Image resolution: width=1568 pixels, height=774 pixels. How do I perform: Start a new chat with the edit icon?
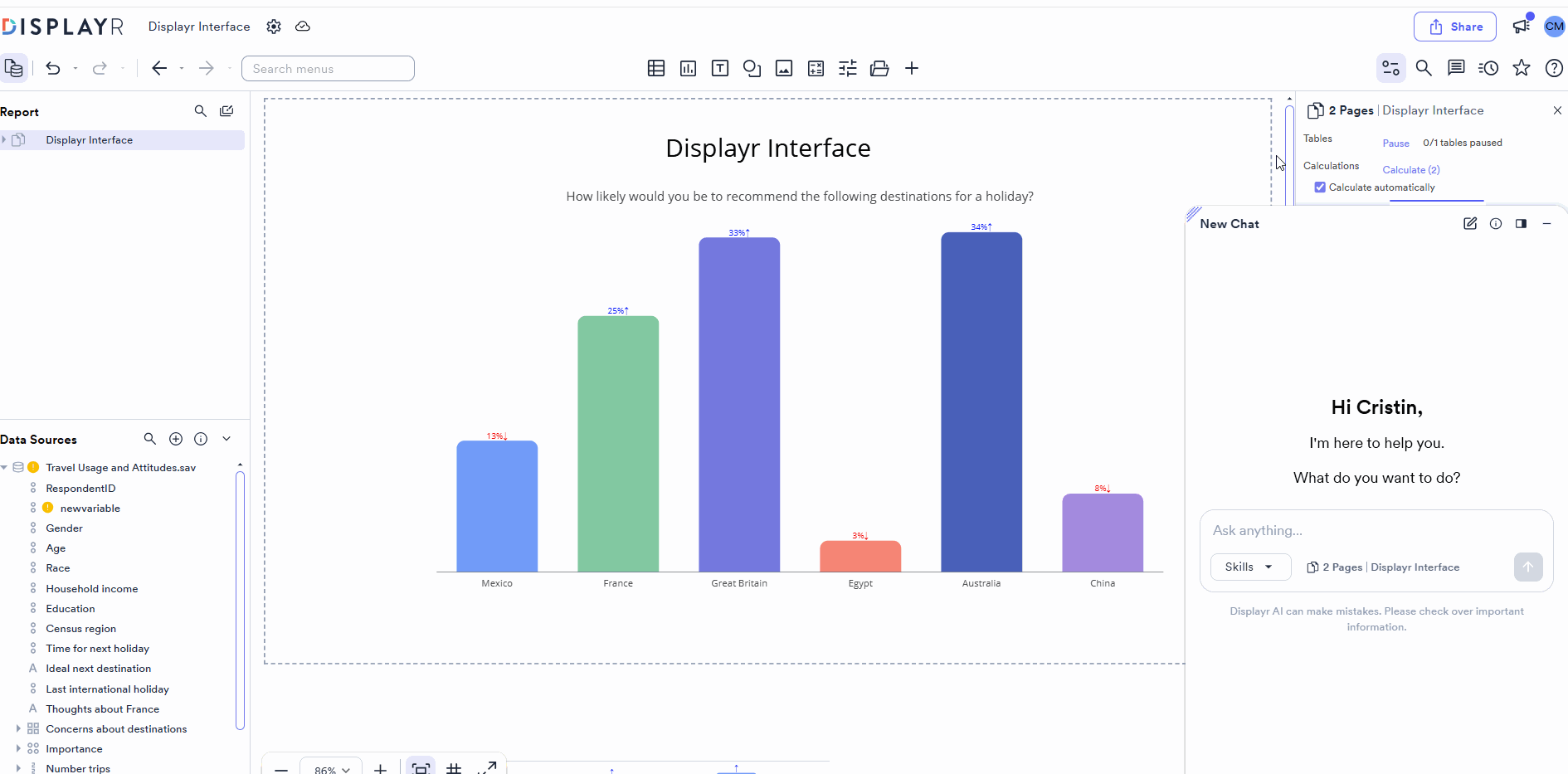[1470, 224]
